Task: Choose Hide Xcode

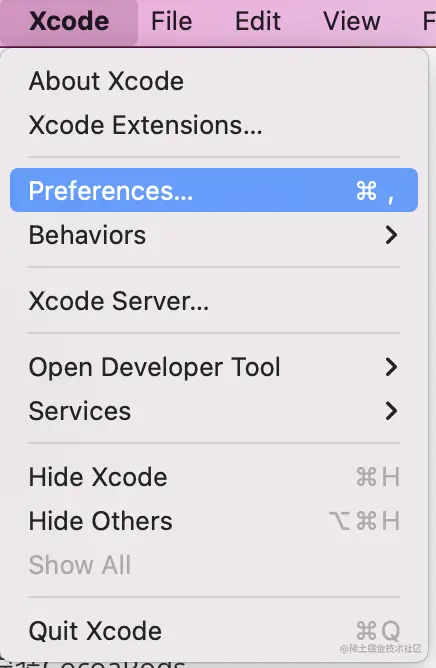Action: (214, 477)
